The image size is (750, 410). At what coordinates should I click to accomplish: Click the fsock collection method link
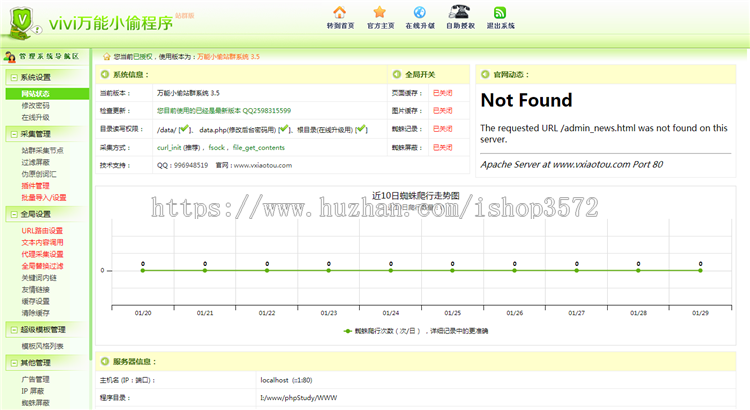(x=217, y=147)
